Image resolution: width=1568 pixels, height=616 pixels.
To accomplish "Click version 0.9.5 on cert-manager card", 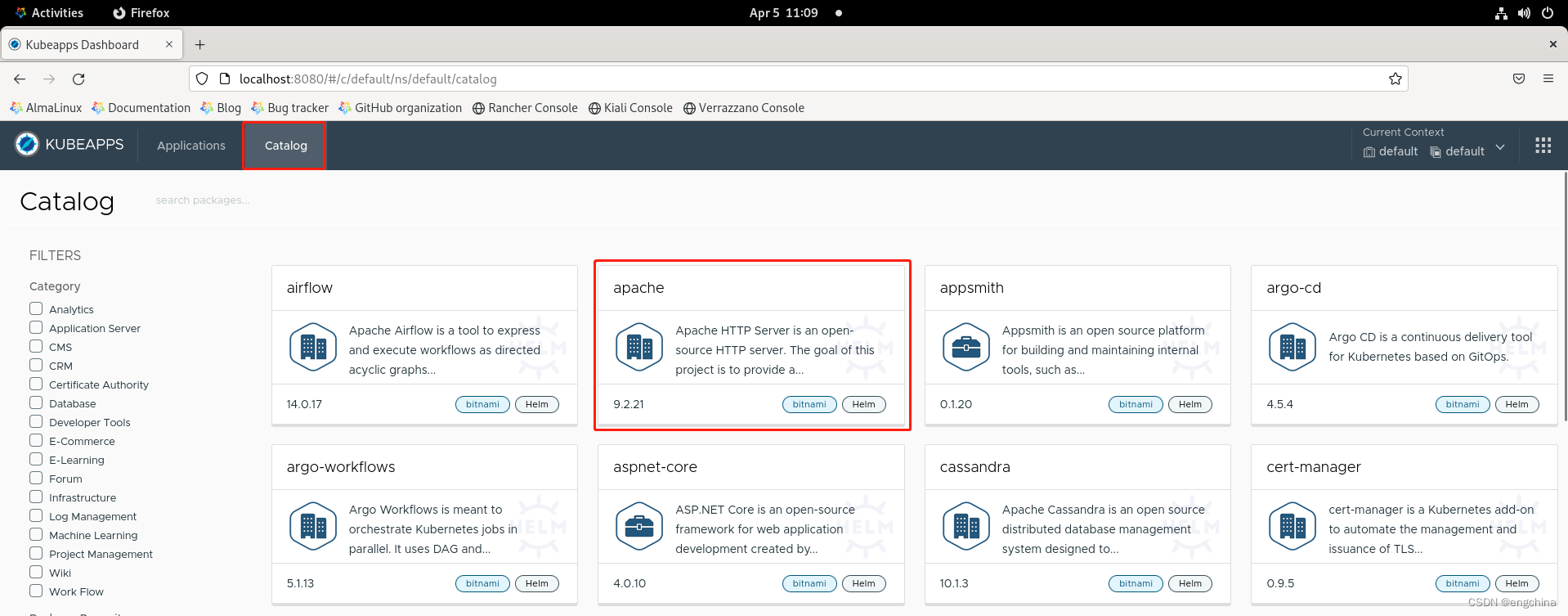I will 1280,583.
